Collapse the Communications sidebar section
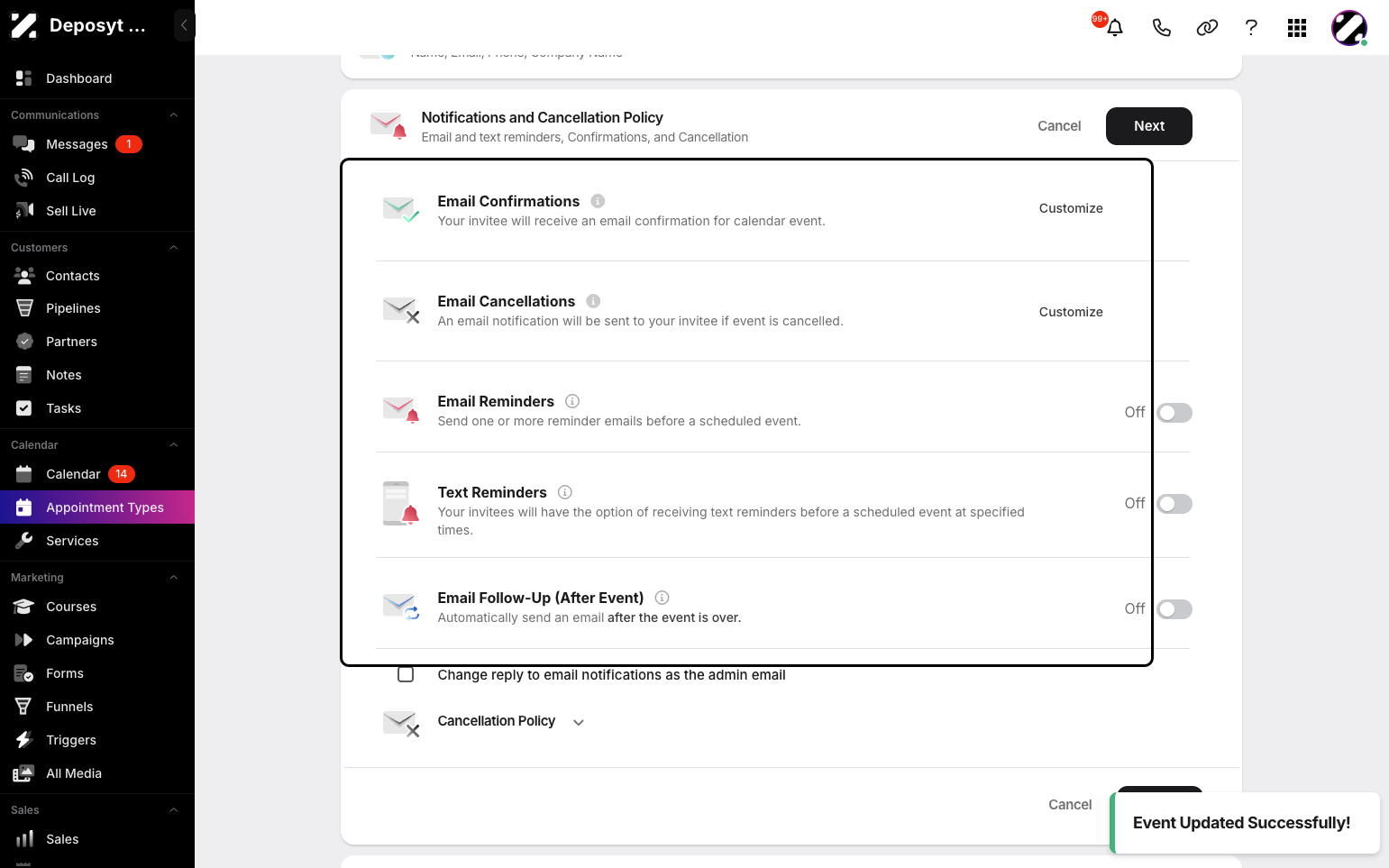Image resolution: width=1389 pixels, height=868 pixels. [174, 115]
